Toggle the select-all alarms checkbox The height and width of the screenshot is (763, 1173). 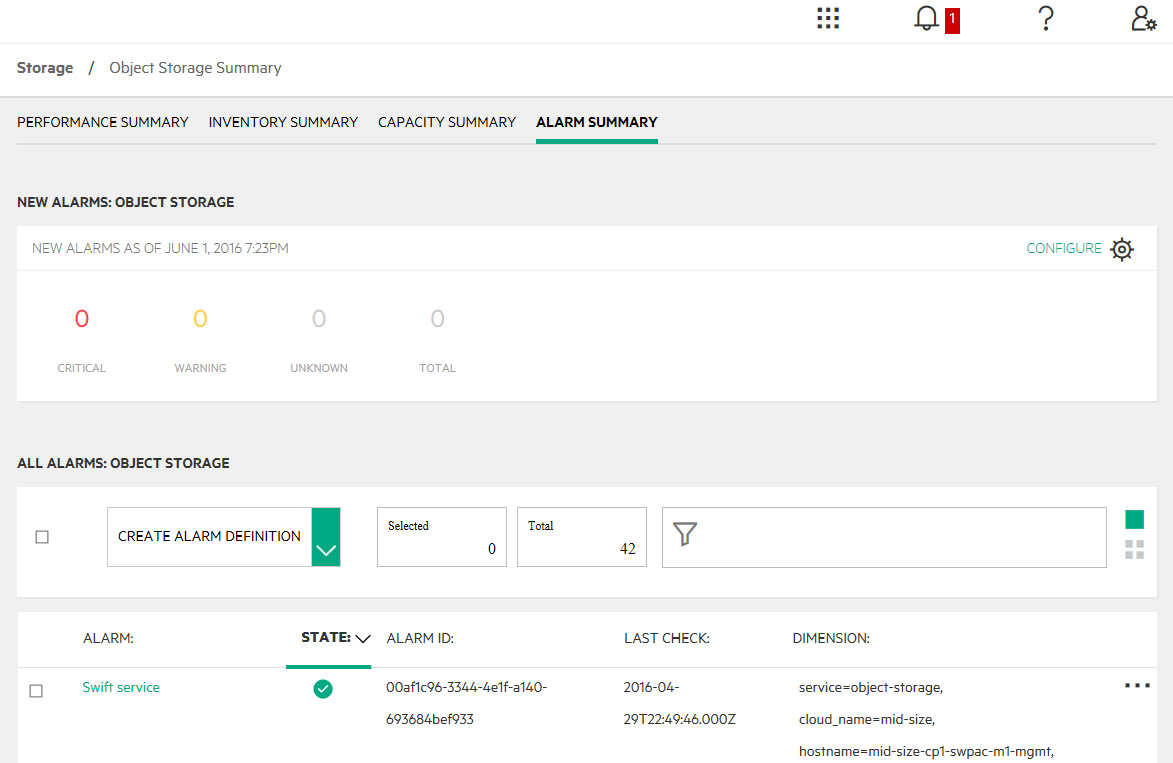[42, 537]
